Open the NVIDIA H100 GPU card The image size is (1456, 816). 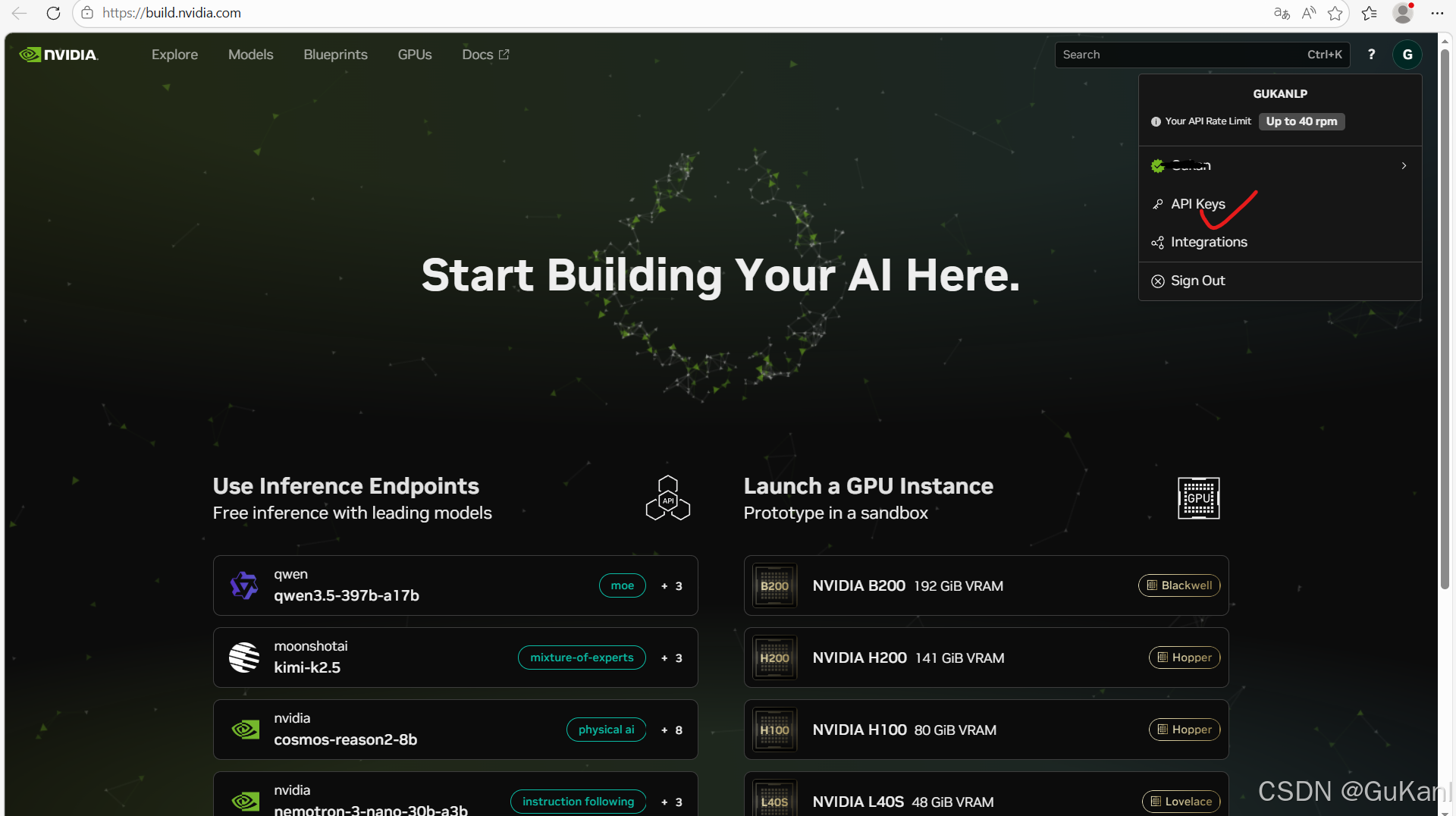(x=986, y=730)
